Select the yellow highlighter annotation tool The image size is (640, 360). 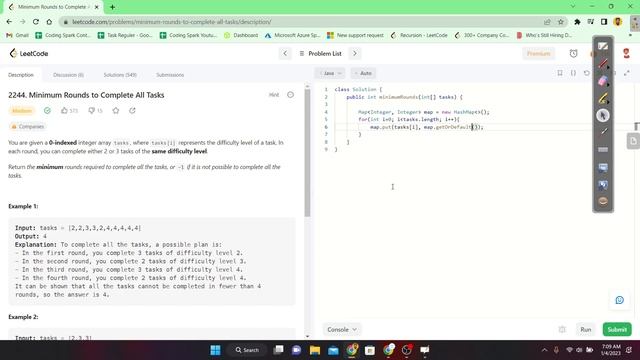(603, 98)
